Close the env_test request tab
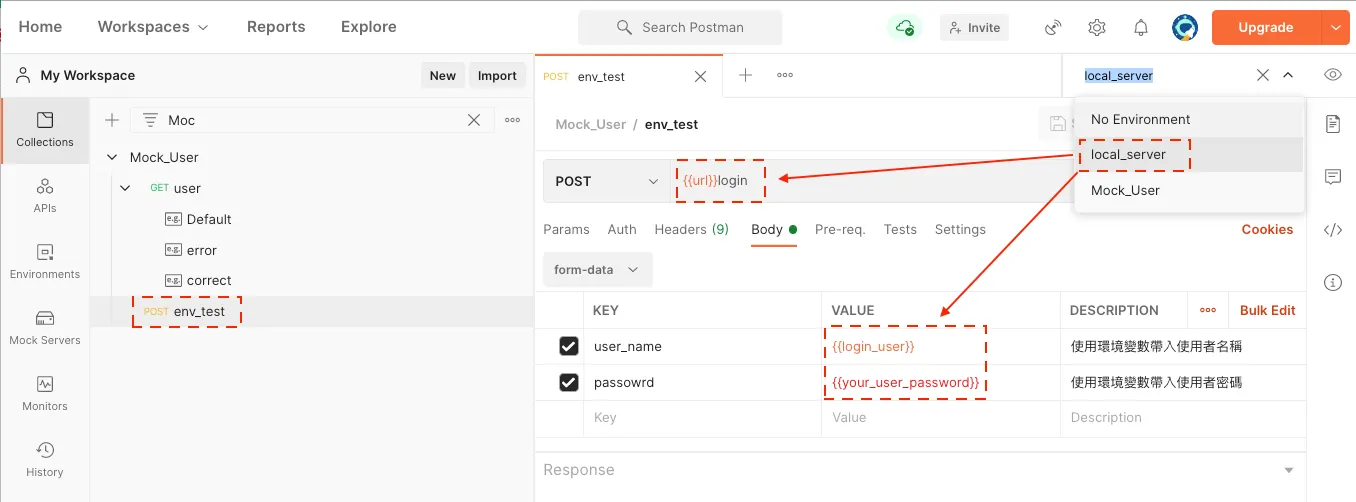This screenshot has width=1356, height=502. tap(701, 76)
